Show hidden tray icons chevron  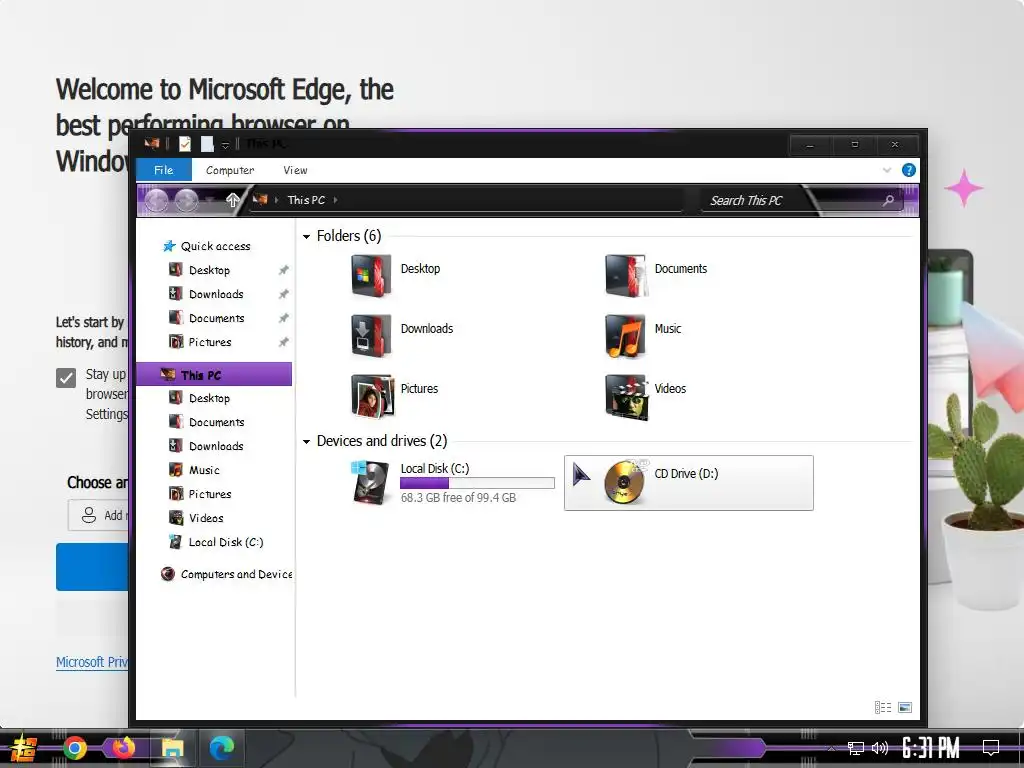[831, 748]
